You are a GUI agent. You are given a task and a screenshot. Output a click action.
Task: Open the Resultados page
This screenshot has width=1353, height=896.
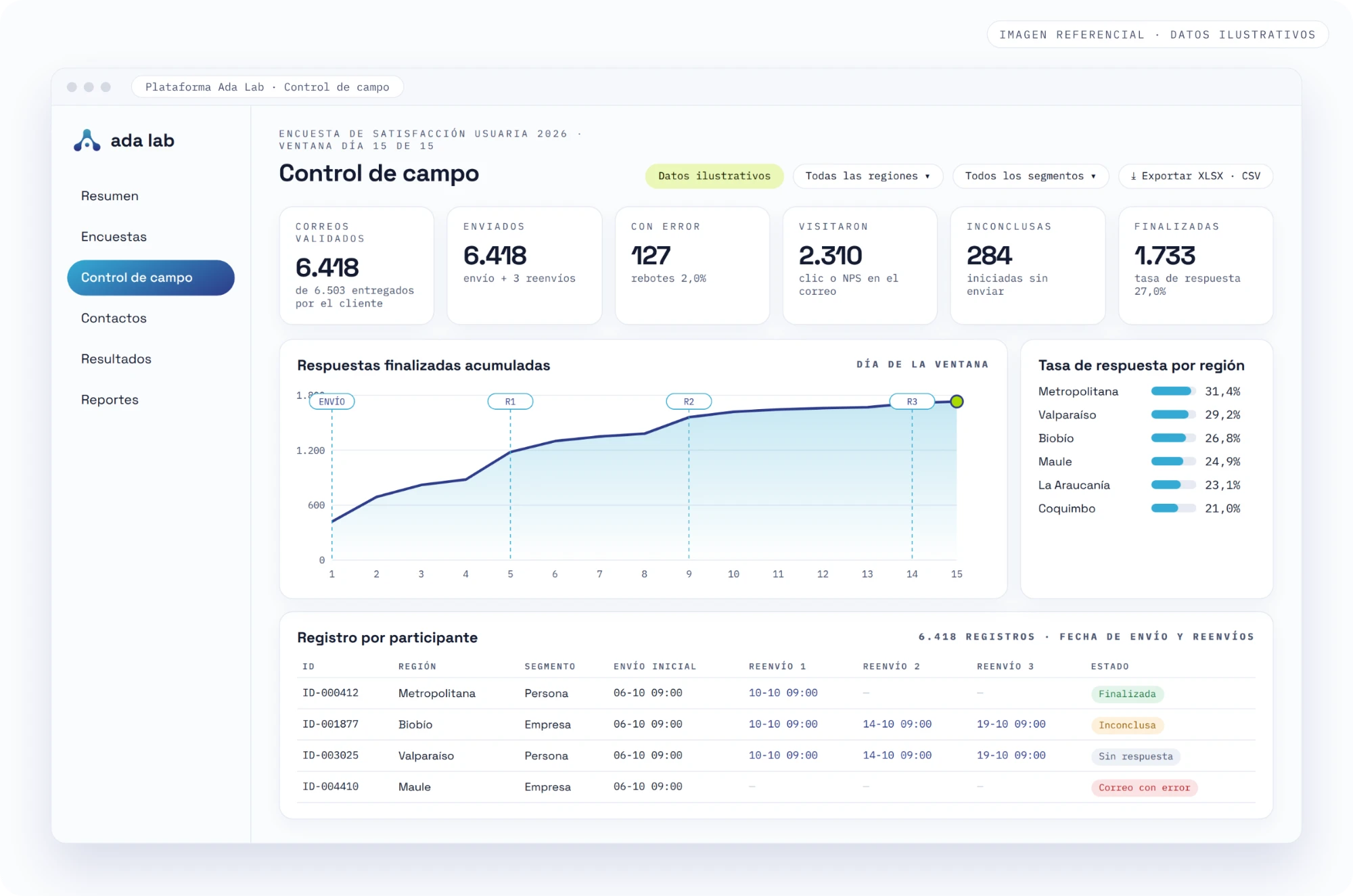pos(116,359)
